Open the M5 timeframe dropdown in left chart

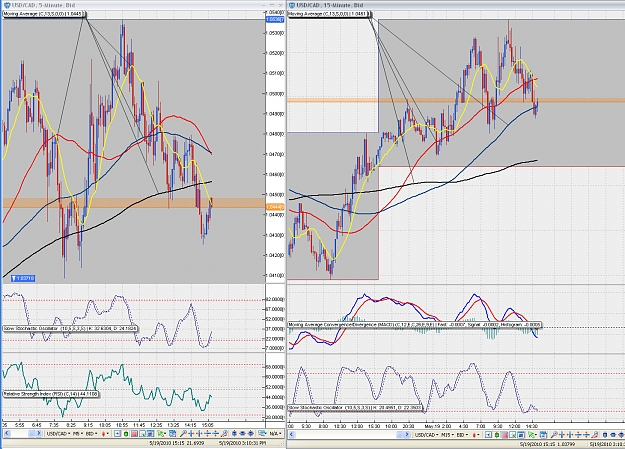tap(78, 433)
